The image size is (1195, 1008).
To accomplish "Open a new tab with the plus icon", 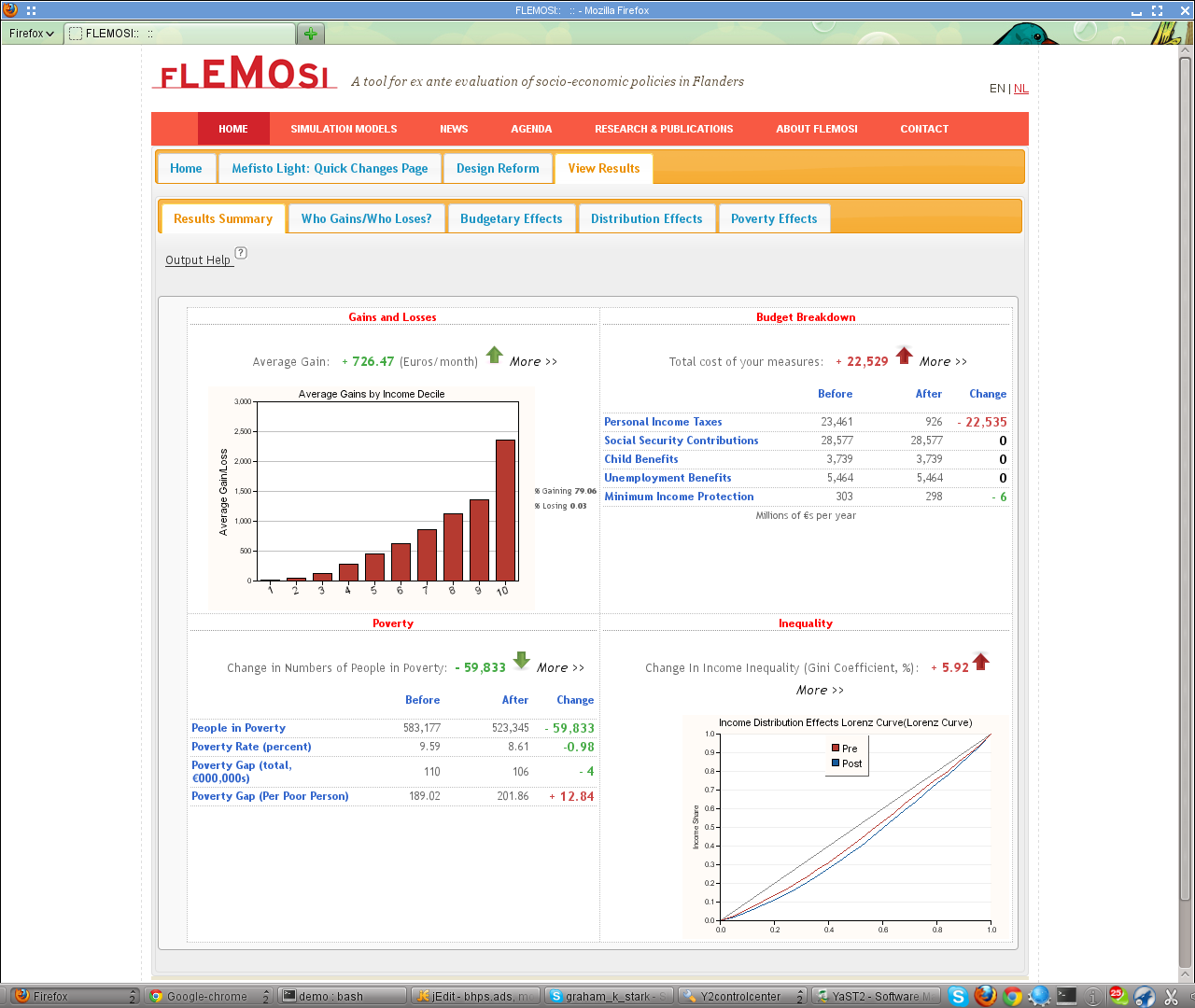I will coord(310,34).
